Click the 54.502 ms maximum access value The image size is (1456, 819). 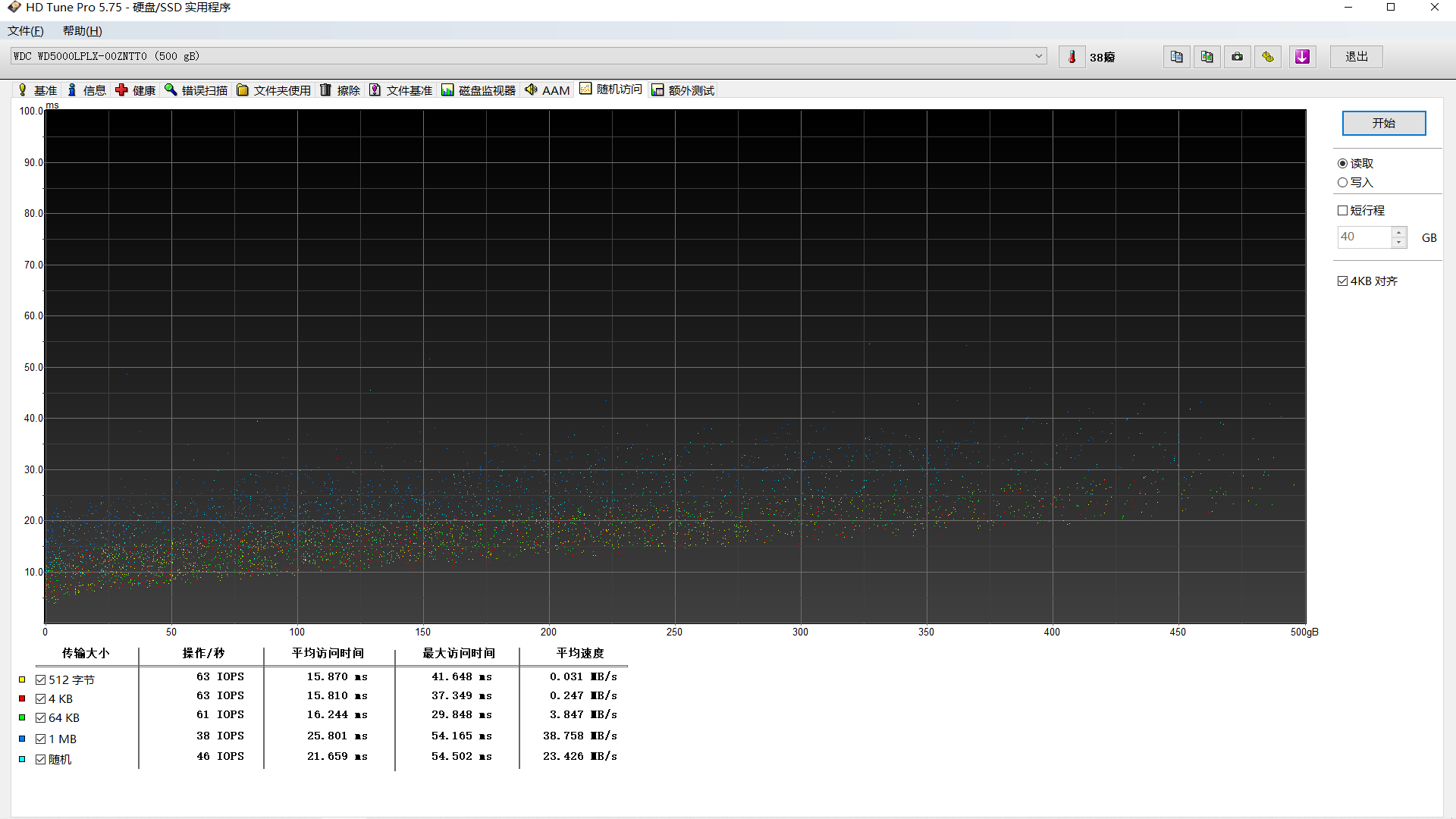[462, 757]
